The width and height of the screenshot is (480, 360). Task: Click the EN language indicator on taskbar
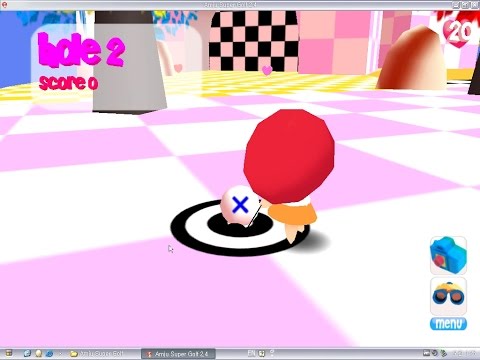[x=251, y=353]
